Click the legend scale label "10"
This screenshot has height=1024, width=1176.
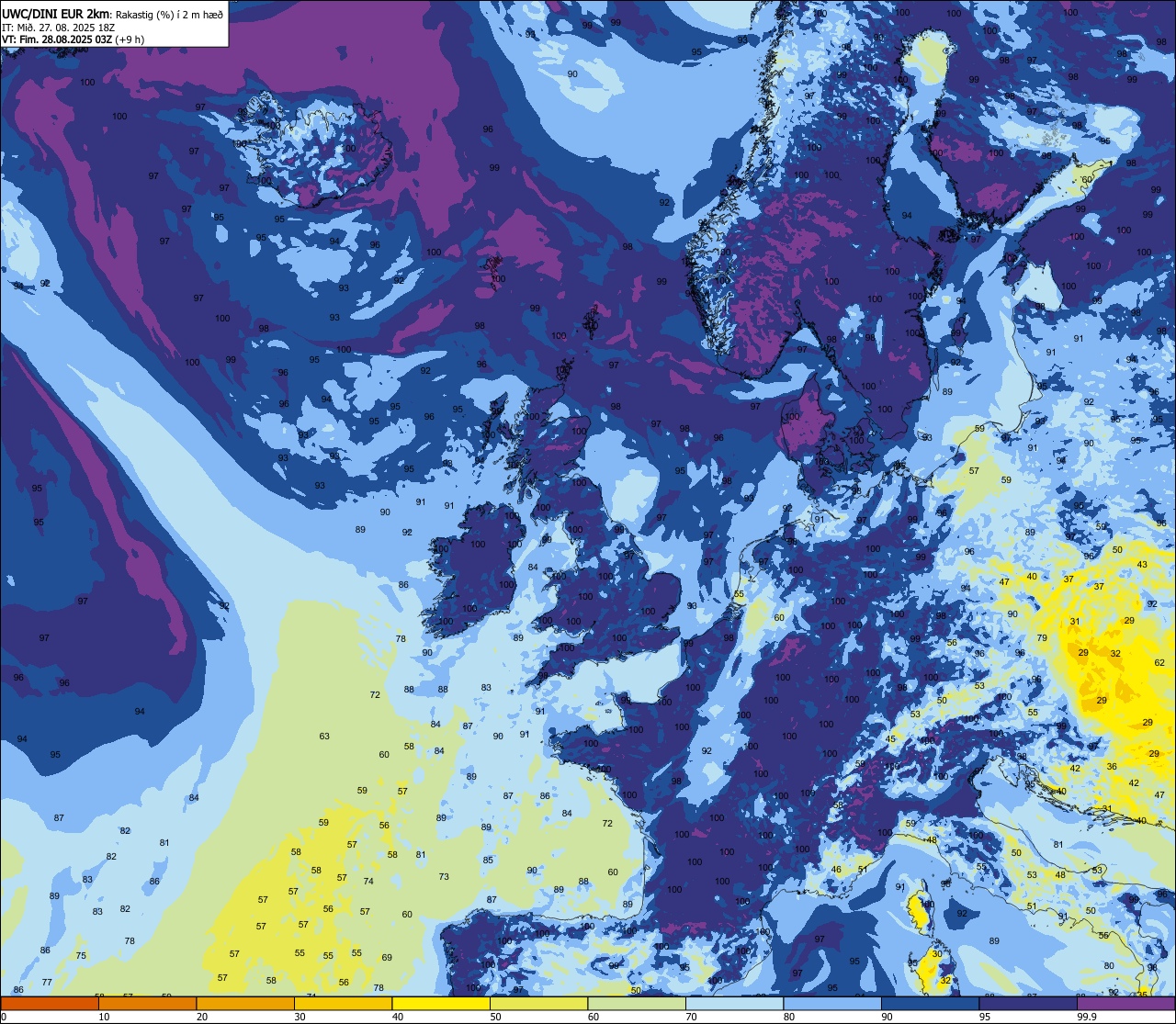point(104,1017)
